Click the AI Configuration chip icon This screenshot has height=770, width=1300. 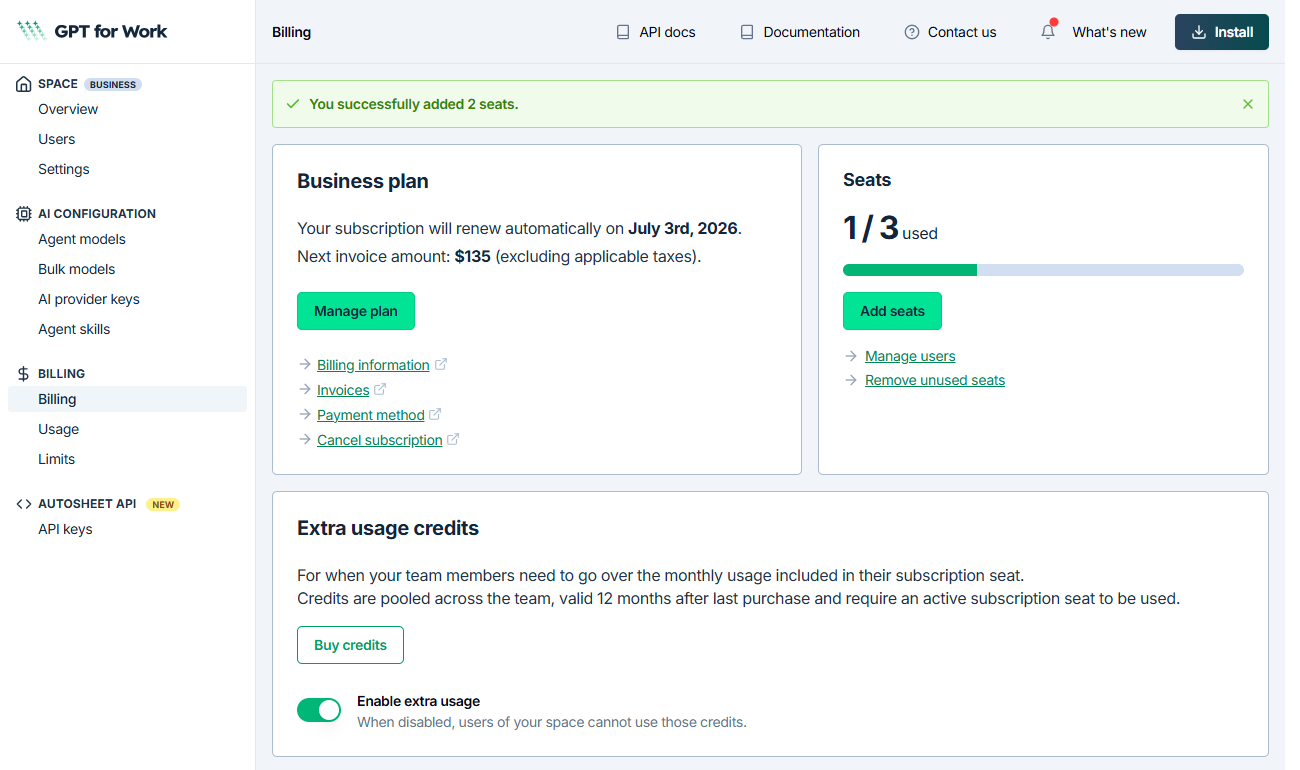pos(24,214)
